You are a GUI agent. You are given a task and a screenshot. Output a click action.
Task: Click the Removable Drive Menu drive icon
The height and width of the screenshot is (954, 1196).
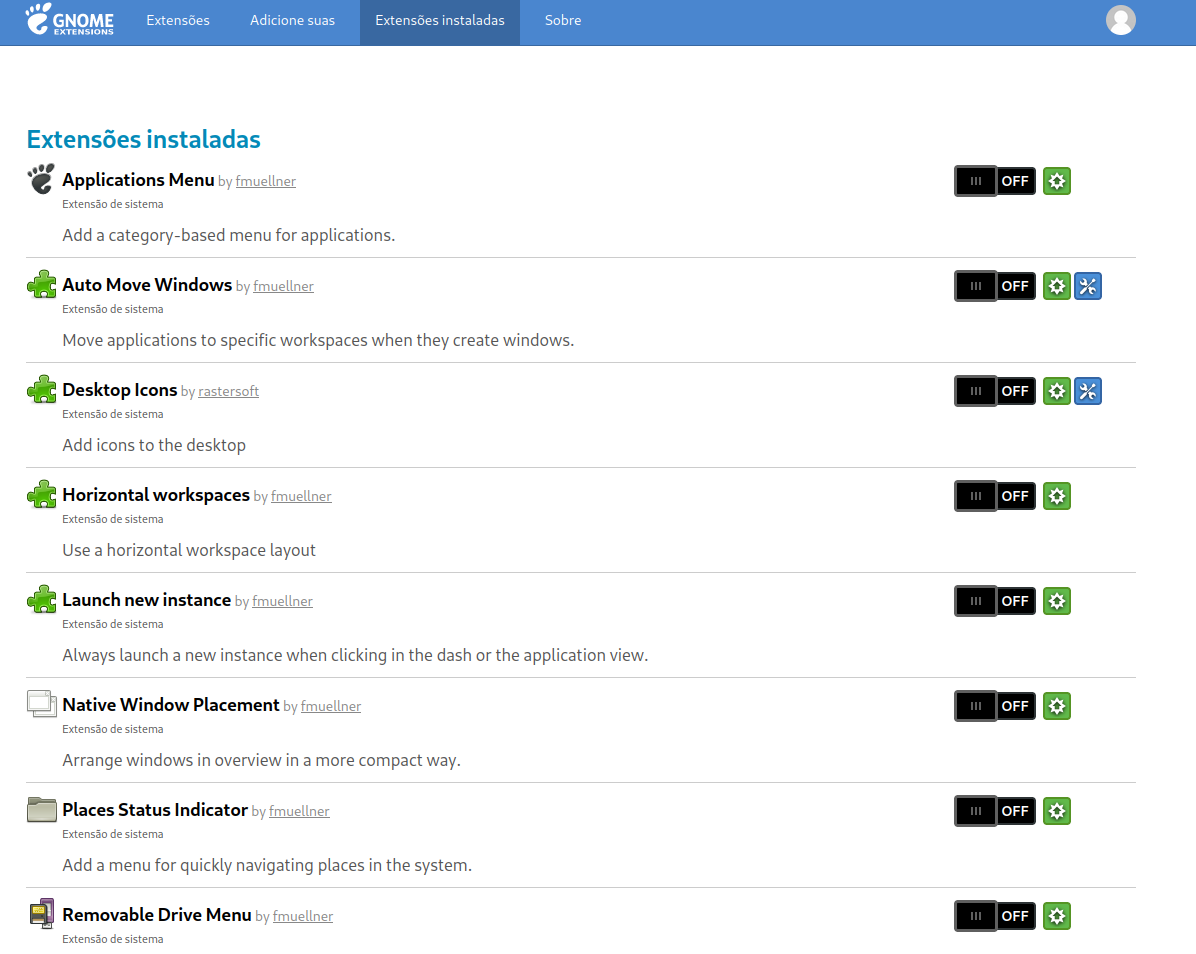41,914
